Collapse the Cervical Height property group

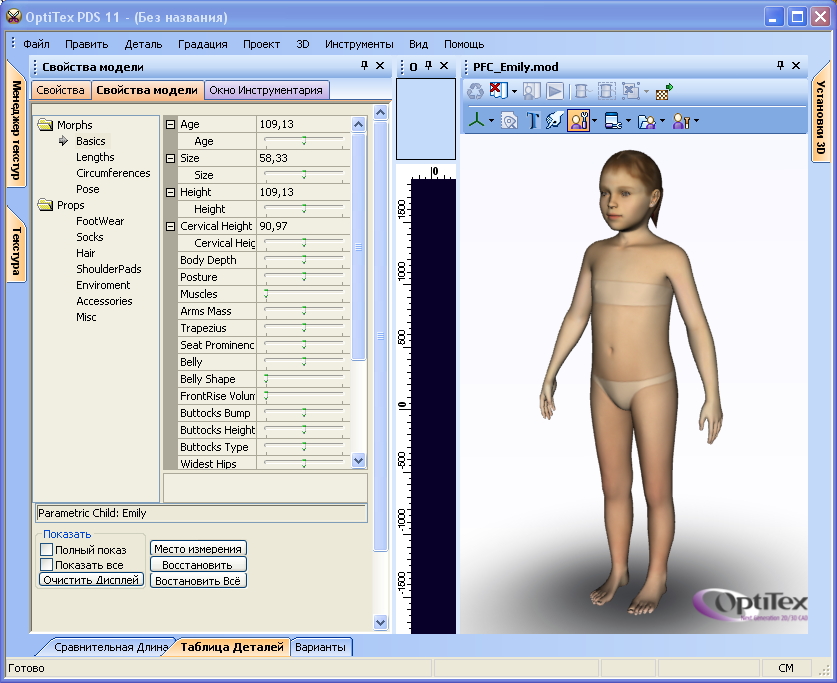click(170, 227)
